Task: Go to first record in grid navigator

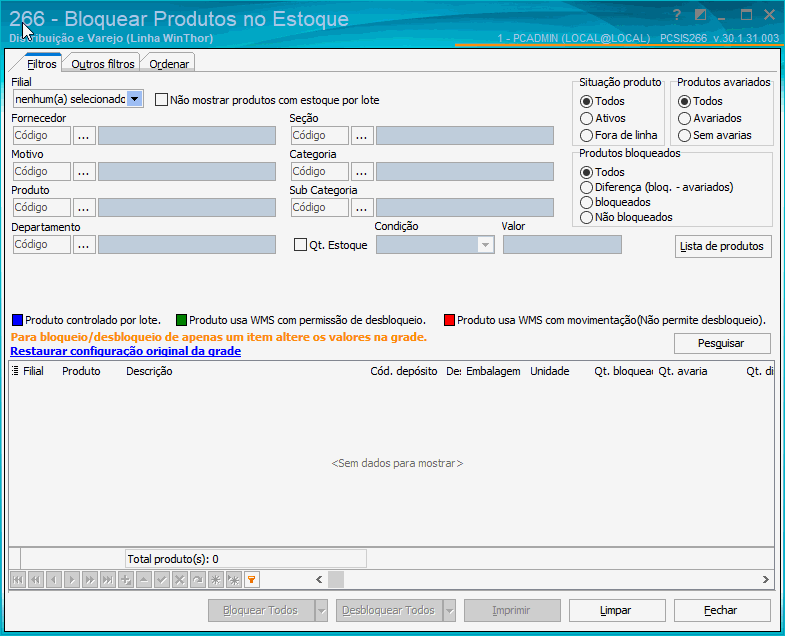Action: point(18,580)
